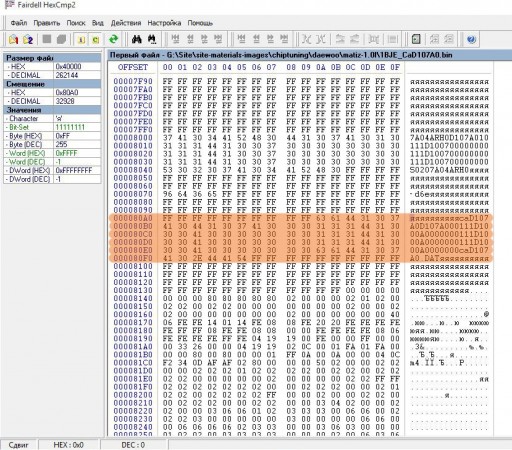This screenshot has height=450, width=512.
Task: Open the Вид menu
Action: [98, 23]
